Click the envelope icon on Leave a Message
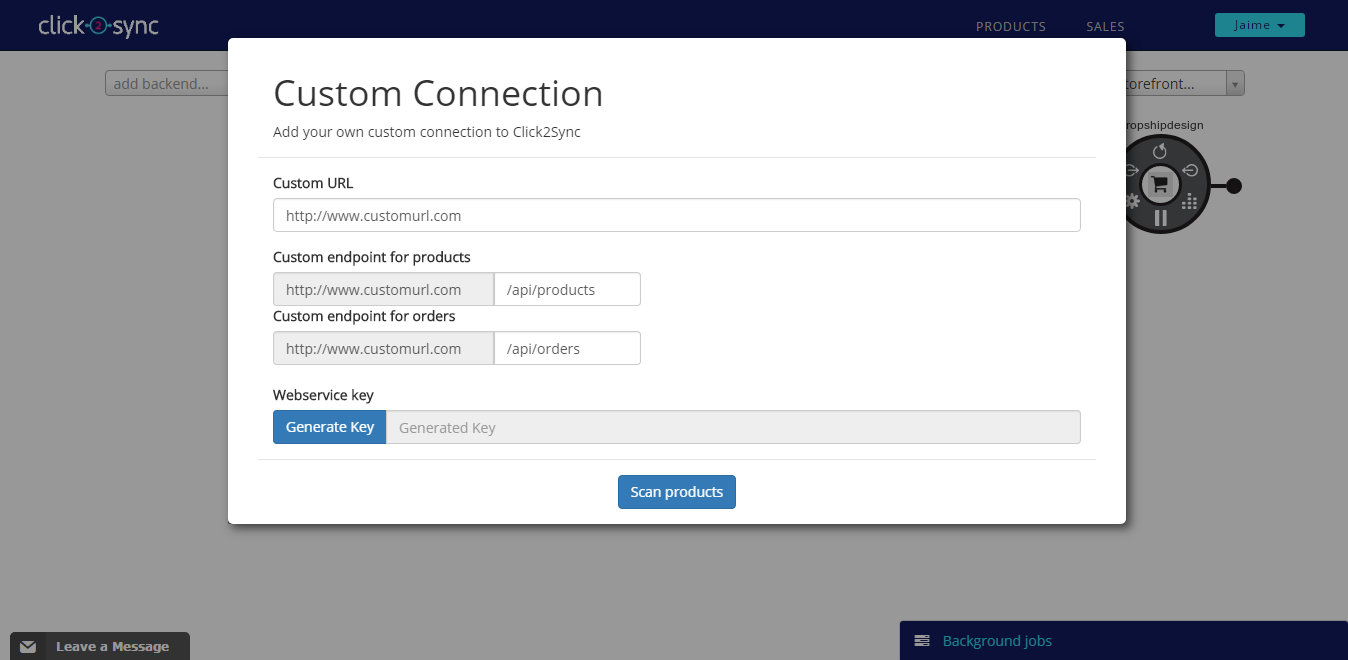 pyautogui.click(x=28, y=646)
